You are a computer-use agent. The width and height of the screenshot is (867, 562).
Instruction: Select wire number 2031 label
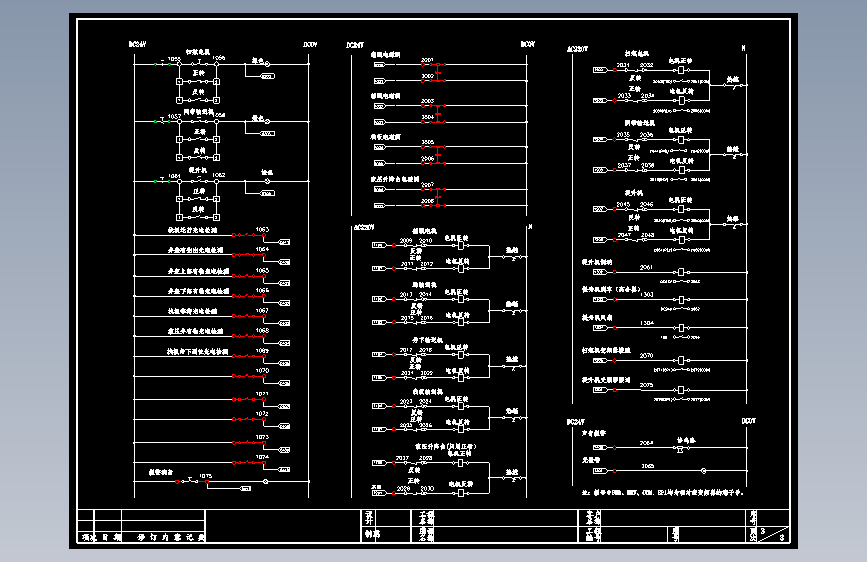click(x=623, y=65)
